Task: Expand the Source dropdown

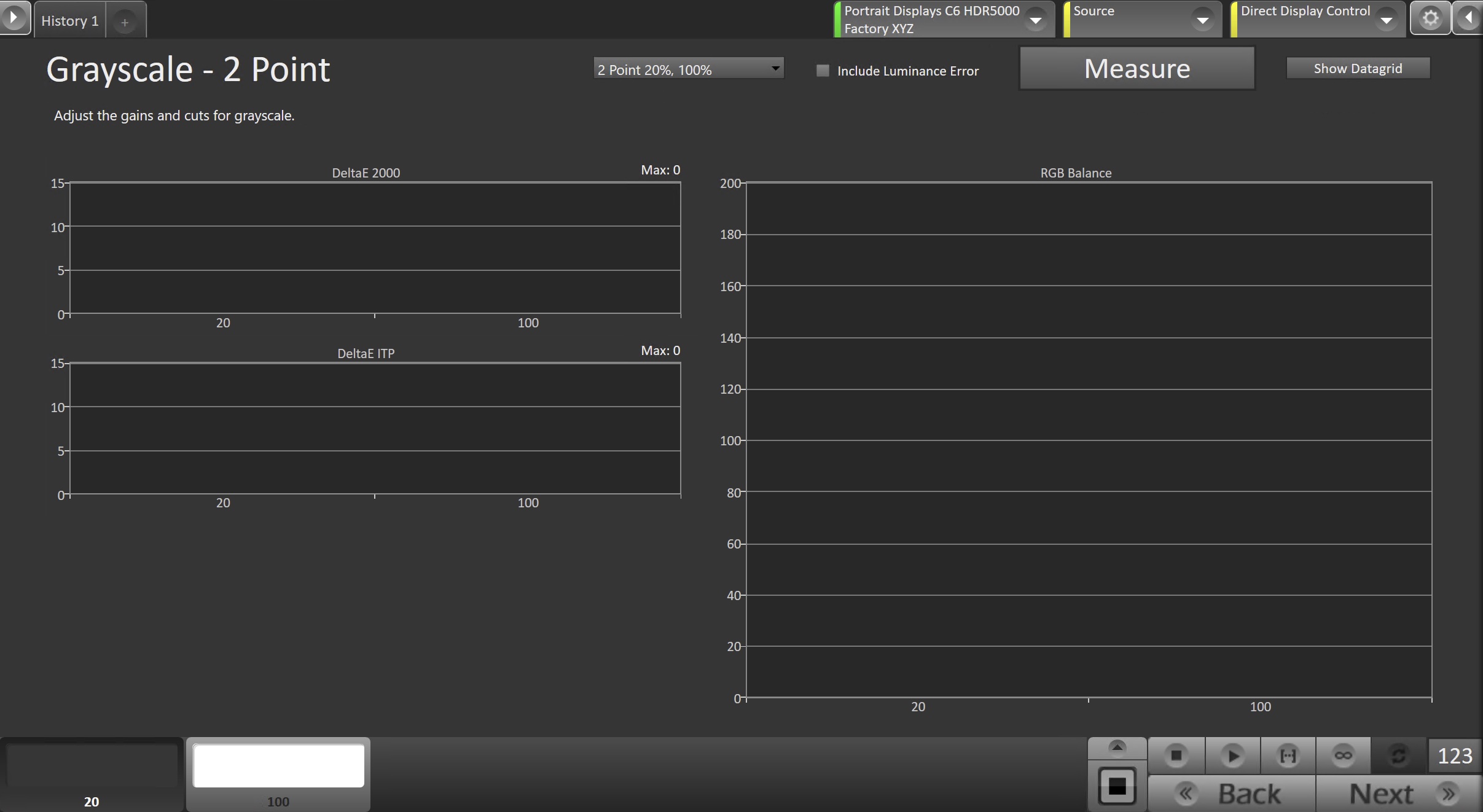Action: [x=1202, y=20]
